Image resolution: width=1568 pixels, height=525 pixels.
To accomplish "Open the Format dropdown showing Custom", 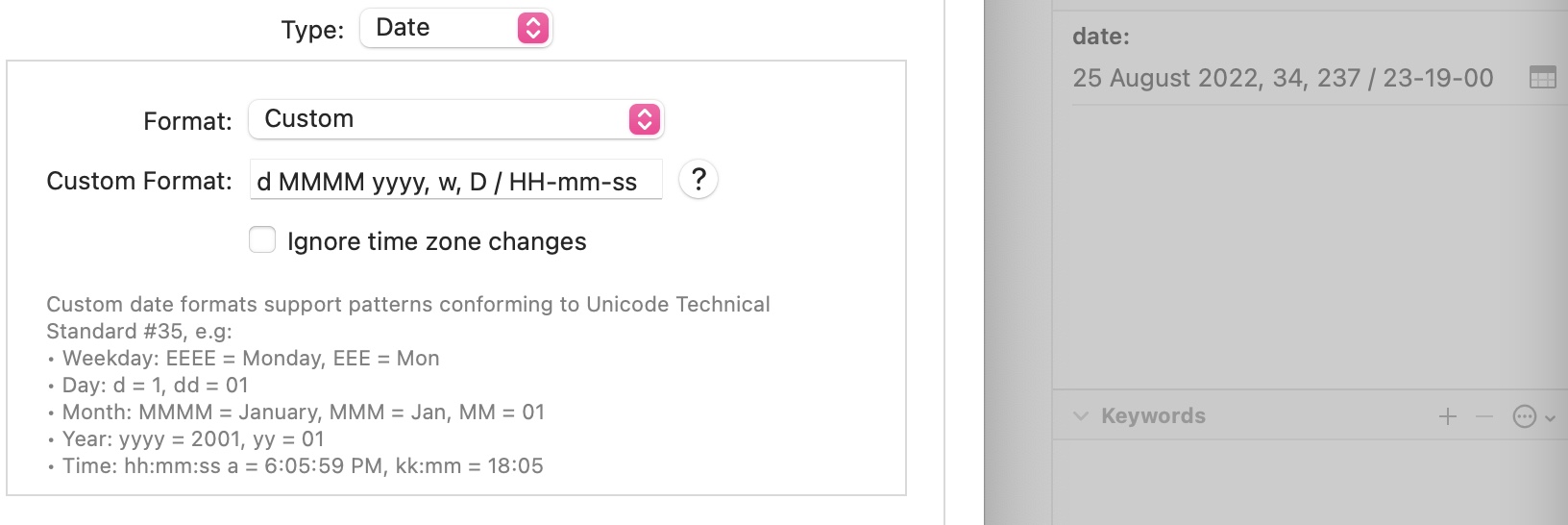I will click(442, 119).
